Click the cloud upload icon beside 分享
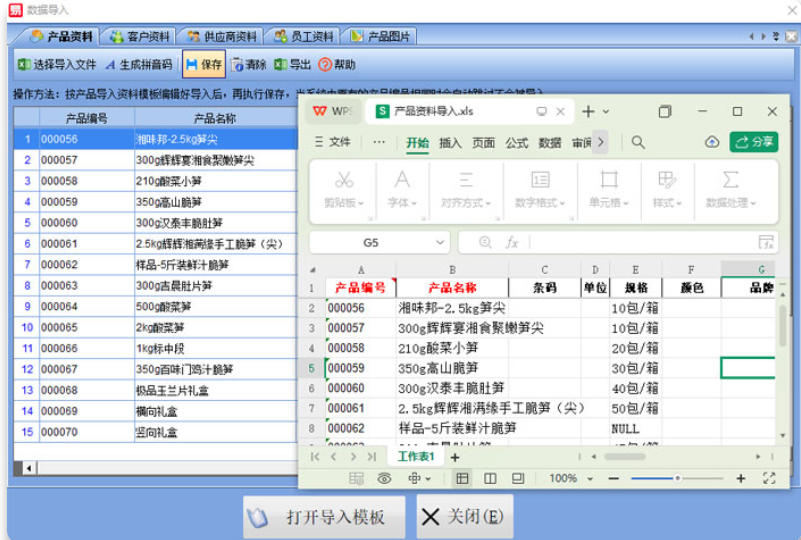The width and height of the screenshot is (801, 540). (712, 142)
